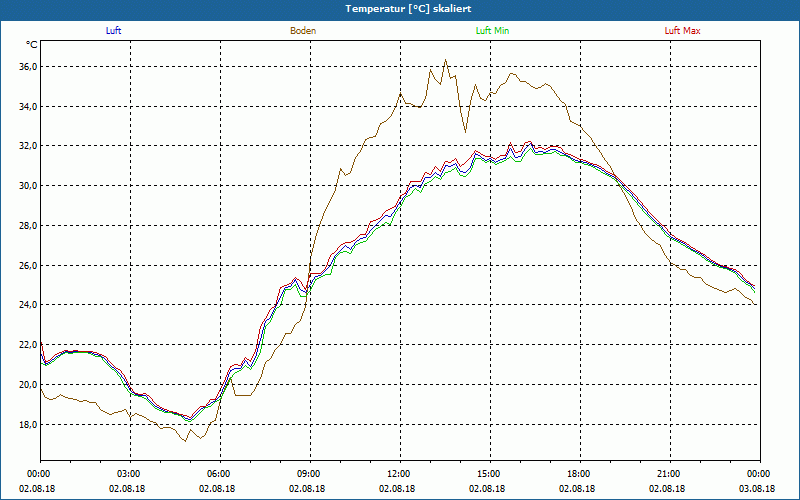The height and width of the screenshot is (500, 800).
Task: Click the chart title Temperatur [°C] skaliert
Action: click(x=400, y=8)
